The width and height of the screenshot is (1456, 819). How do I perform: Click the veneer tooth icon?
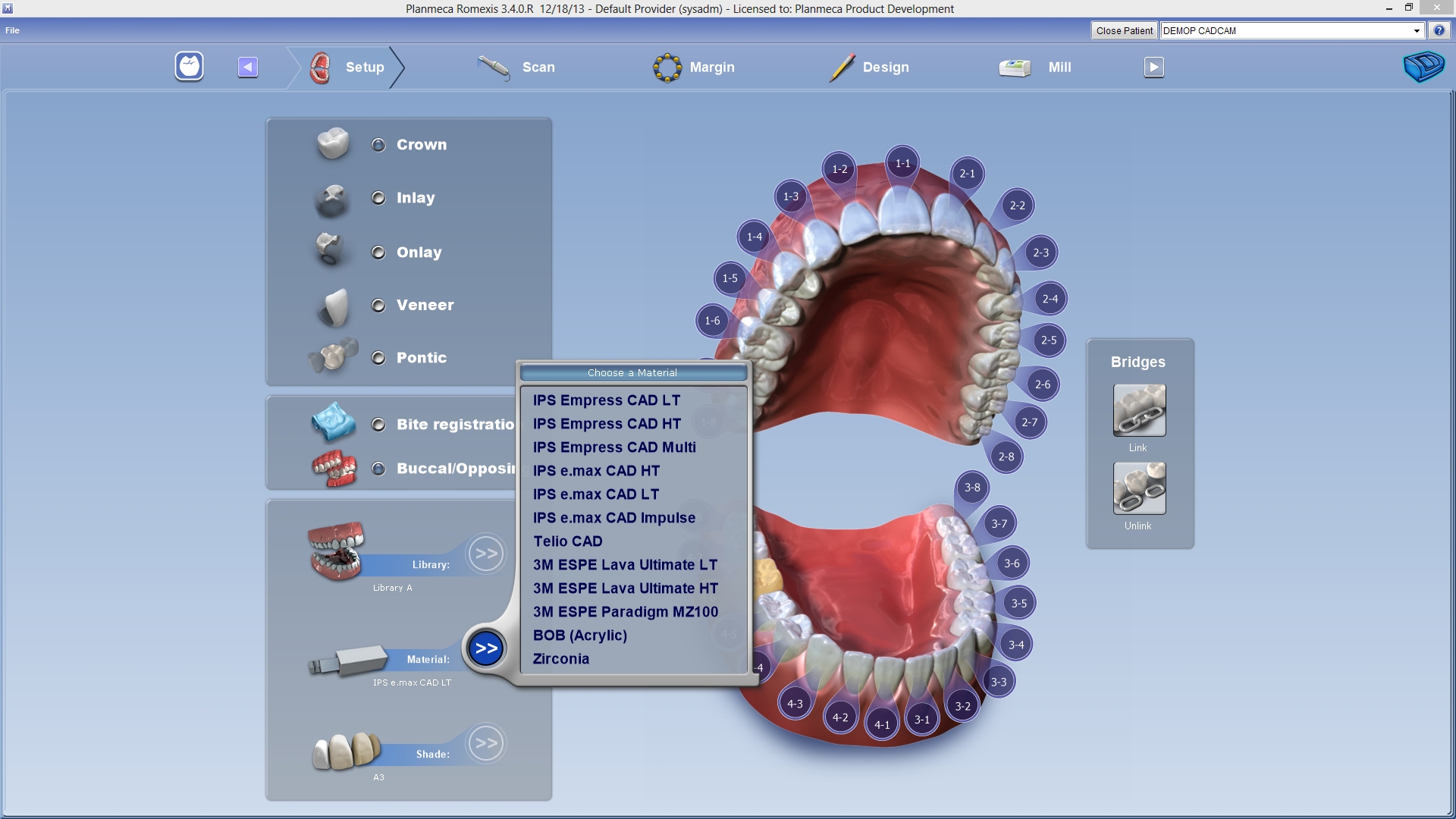334,306
